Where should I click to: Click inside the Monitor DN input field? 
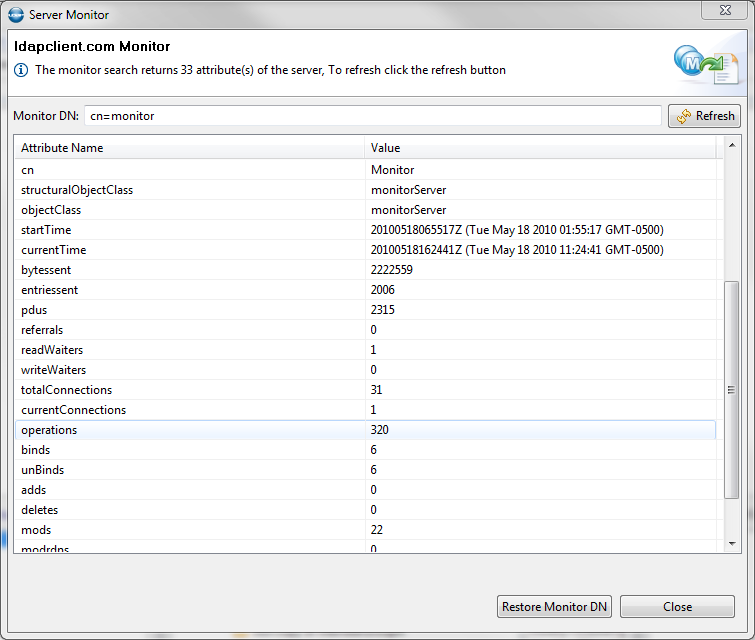pos(372,116)
